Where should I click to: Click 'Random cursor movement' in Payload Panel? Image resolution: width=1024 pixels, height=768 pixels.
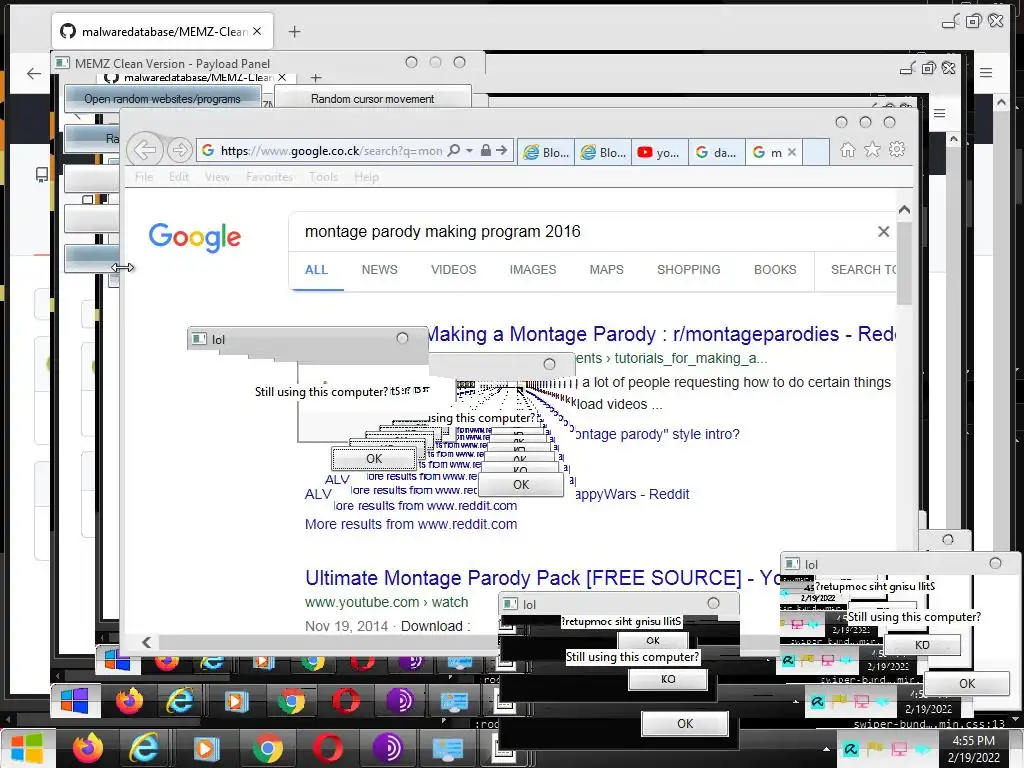coord(372,99)
